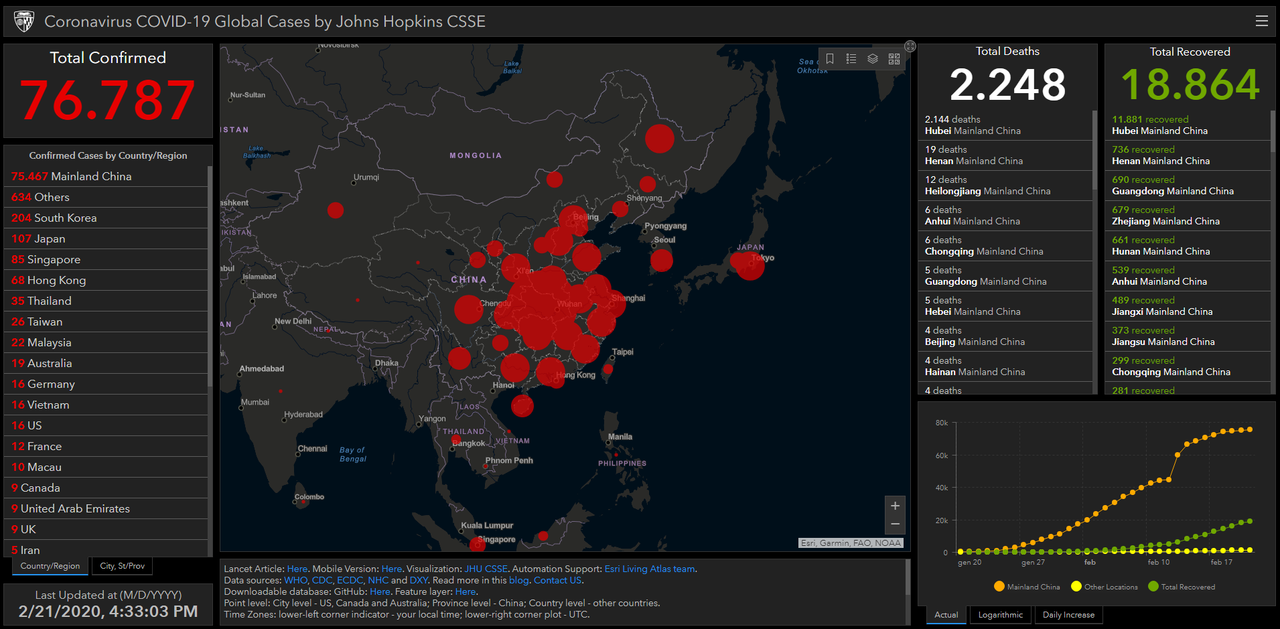
Task: Select Japan in the country list
Action: click(x=108, y=239)
